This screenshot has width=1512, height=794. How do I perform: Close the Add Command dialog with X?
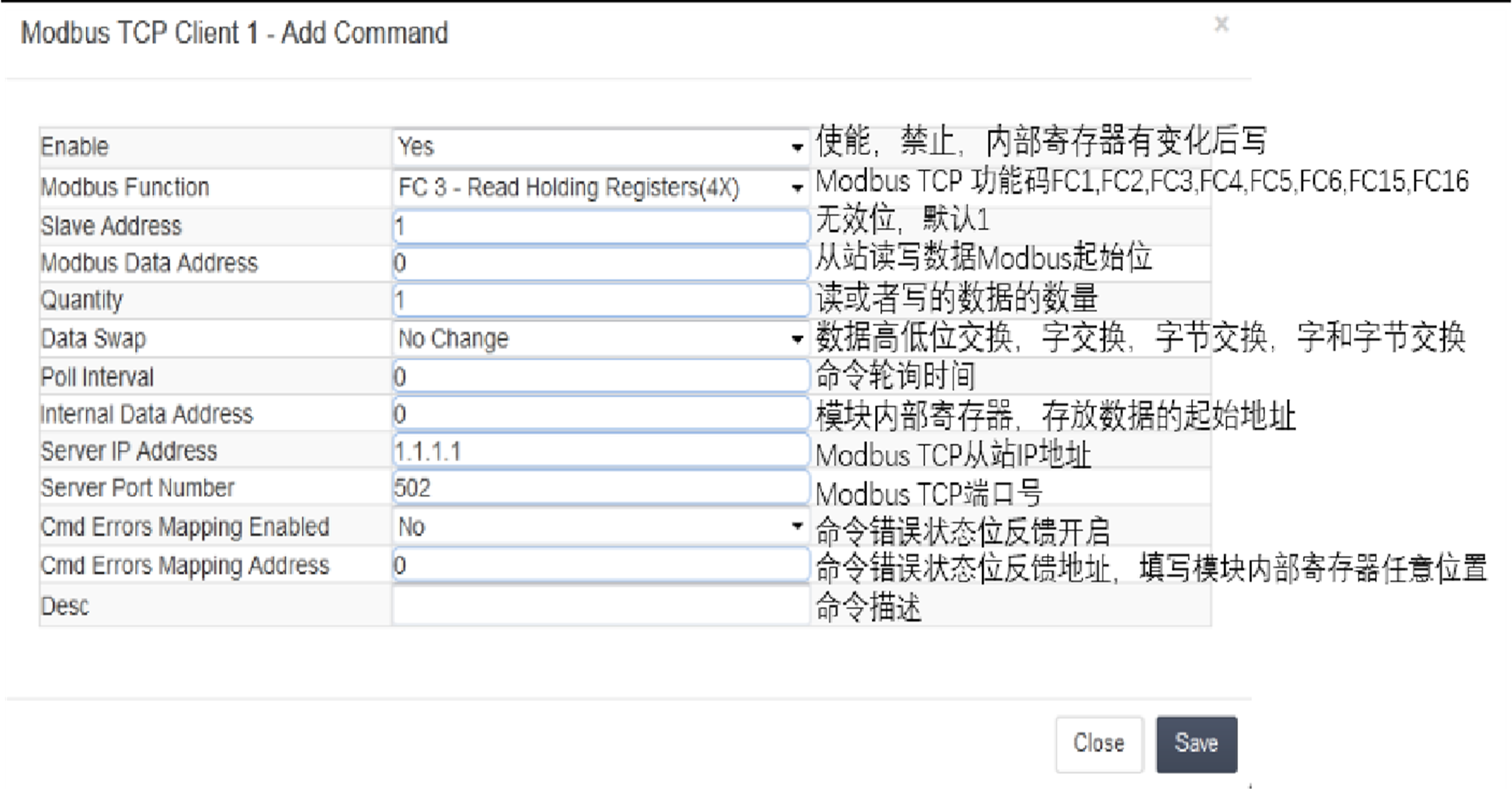tap(1221, 25)
